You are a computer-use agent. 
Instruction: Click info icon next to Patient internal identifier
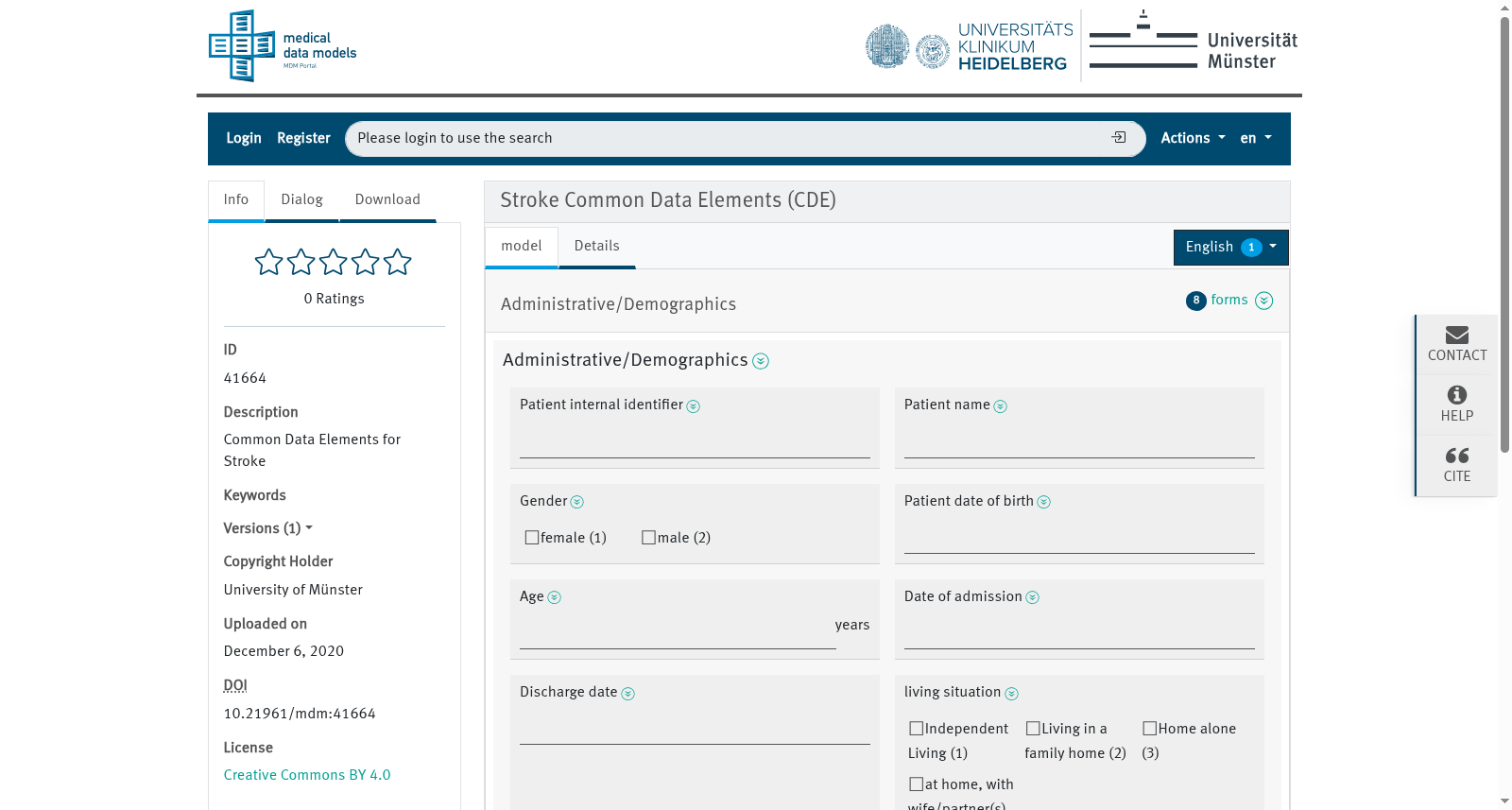[693, 406]
